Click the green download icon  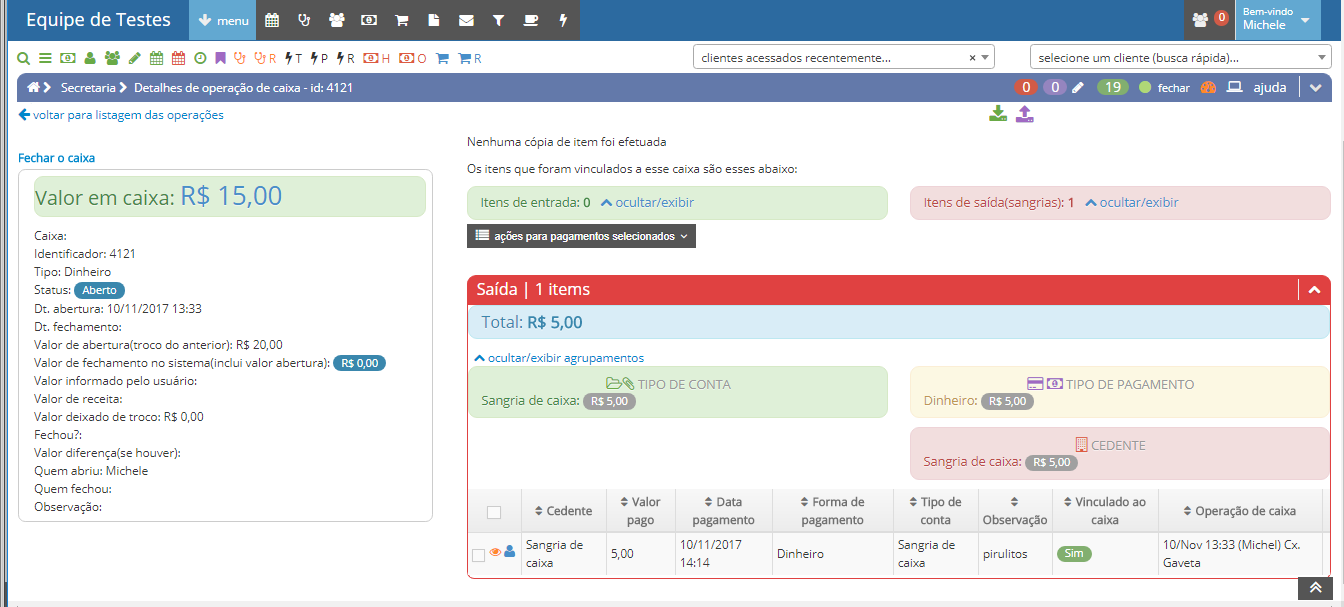[x=997, y=114]
